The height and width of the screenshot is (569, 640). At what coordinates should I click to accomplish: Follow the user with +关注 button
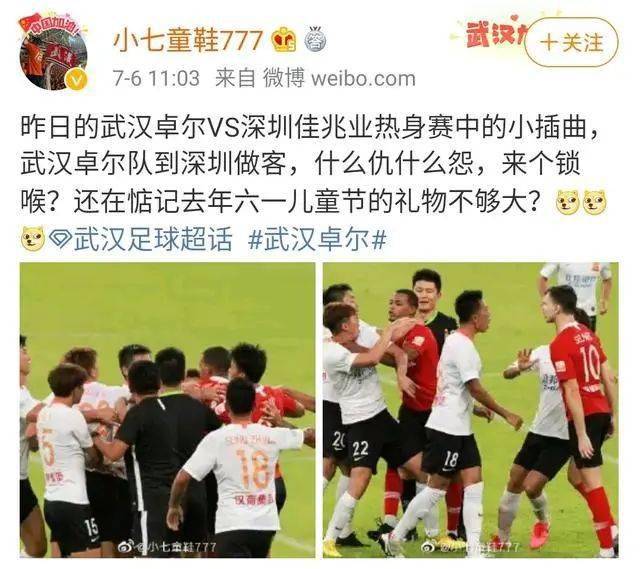571,42
